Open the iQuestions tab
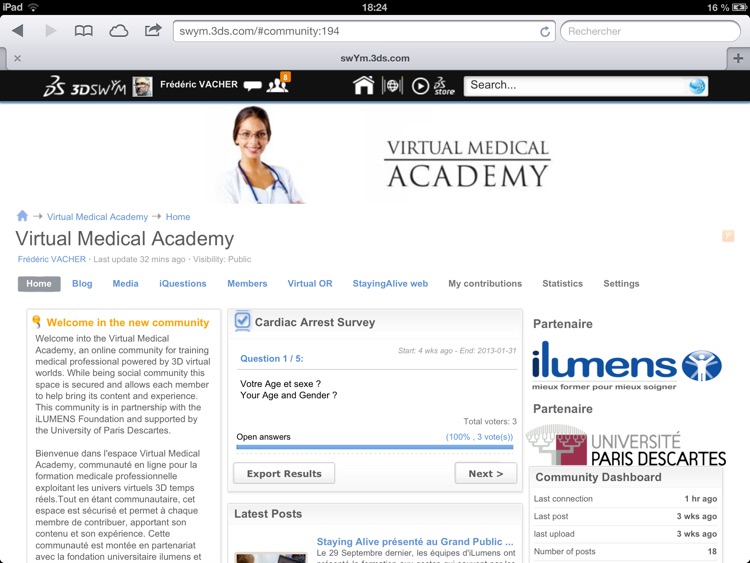Image resolution: width=750 pixels, height=563 pixels. click(x=183, y=284)
